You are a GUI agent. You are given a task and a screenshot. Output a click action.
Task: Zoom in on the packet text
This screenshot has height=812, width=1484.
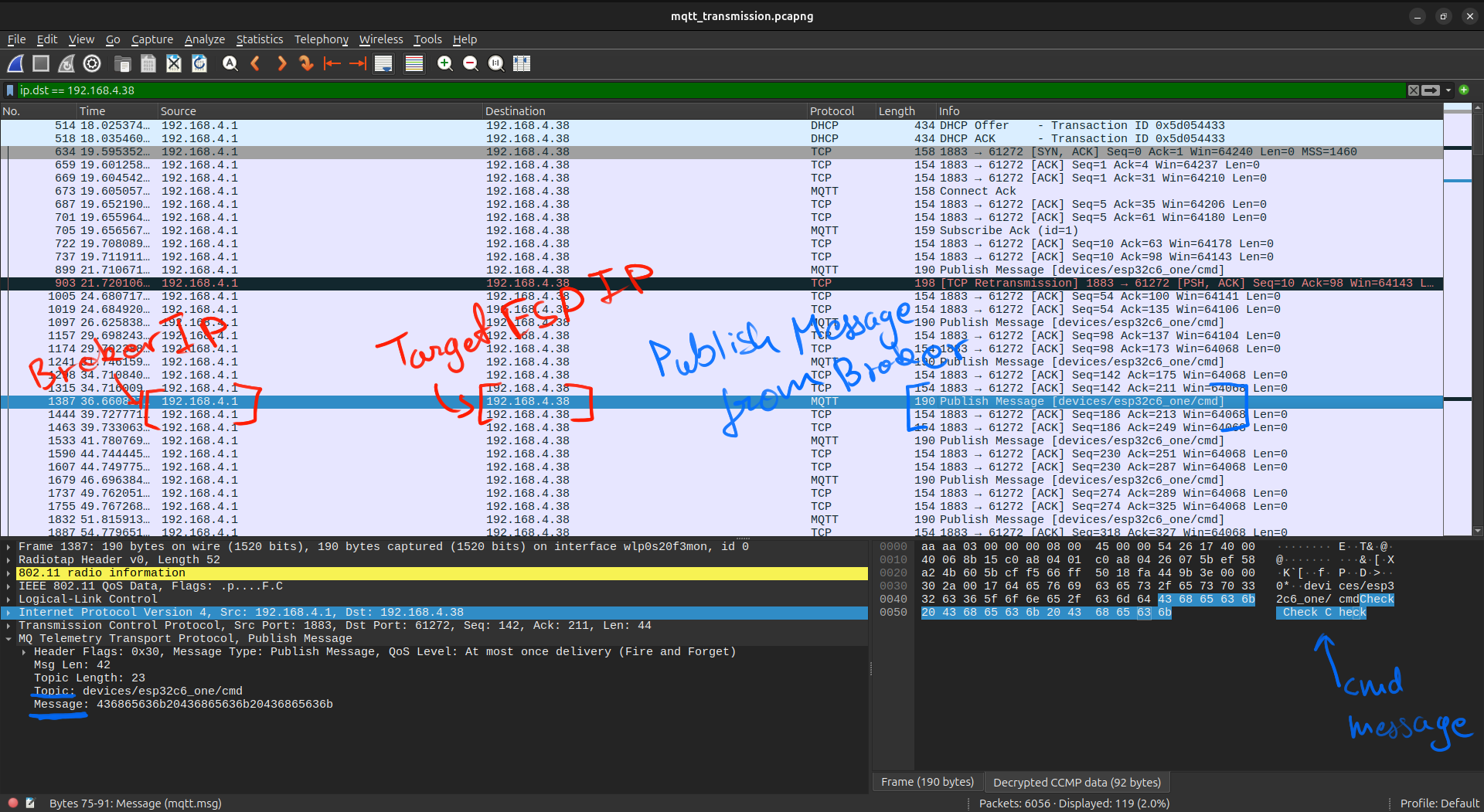coord(444,63)
